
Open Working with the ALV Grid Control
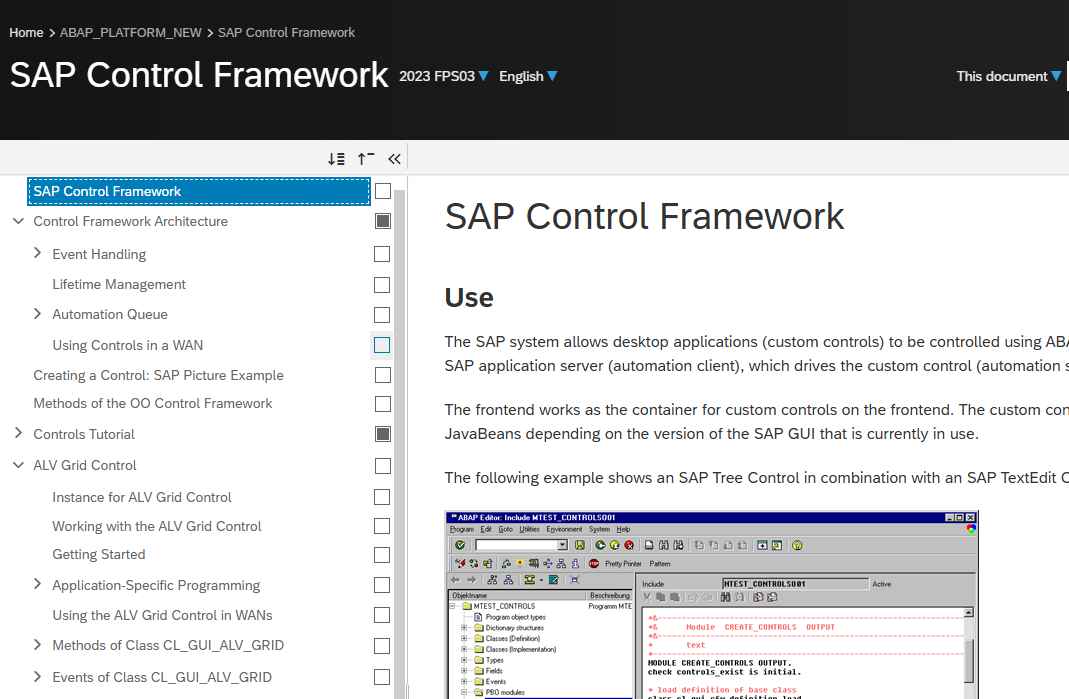tap(157, 526)
